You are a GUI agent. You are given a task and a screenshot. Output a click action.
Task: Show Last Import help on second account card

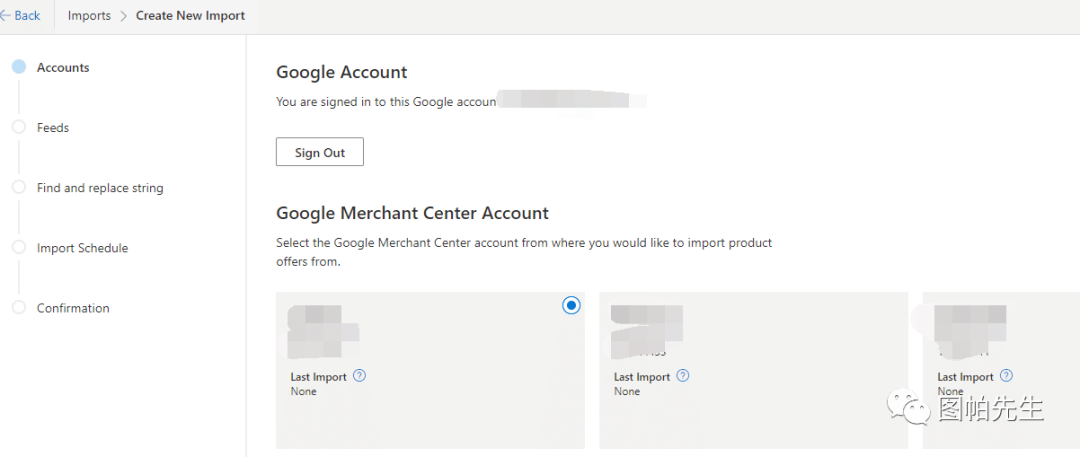pyautogui.click(x=683, y=376)
